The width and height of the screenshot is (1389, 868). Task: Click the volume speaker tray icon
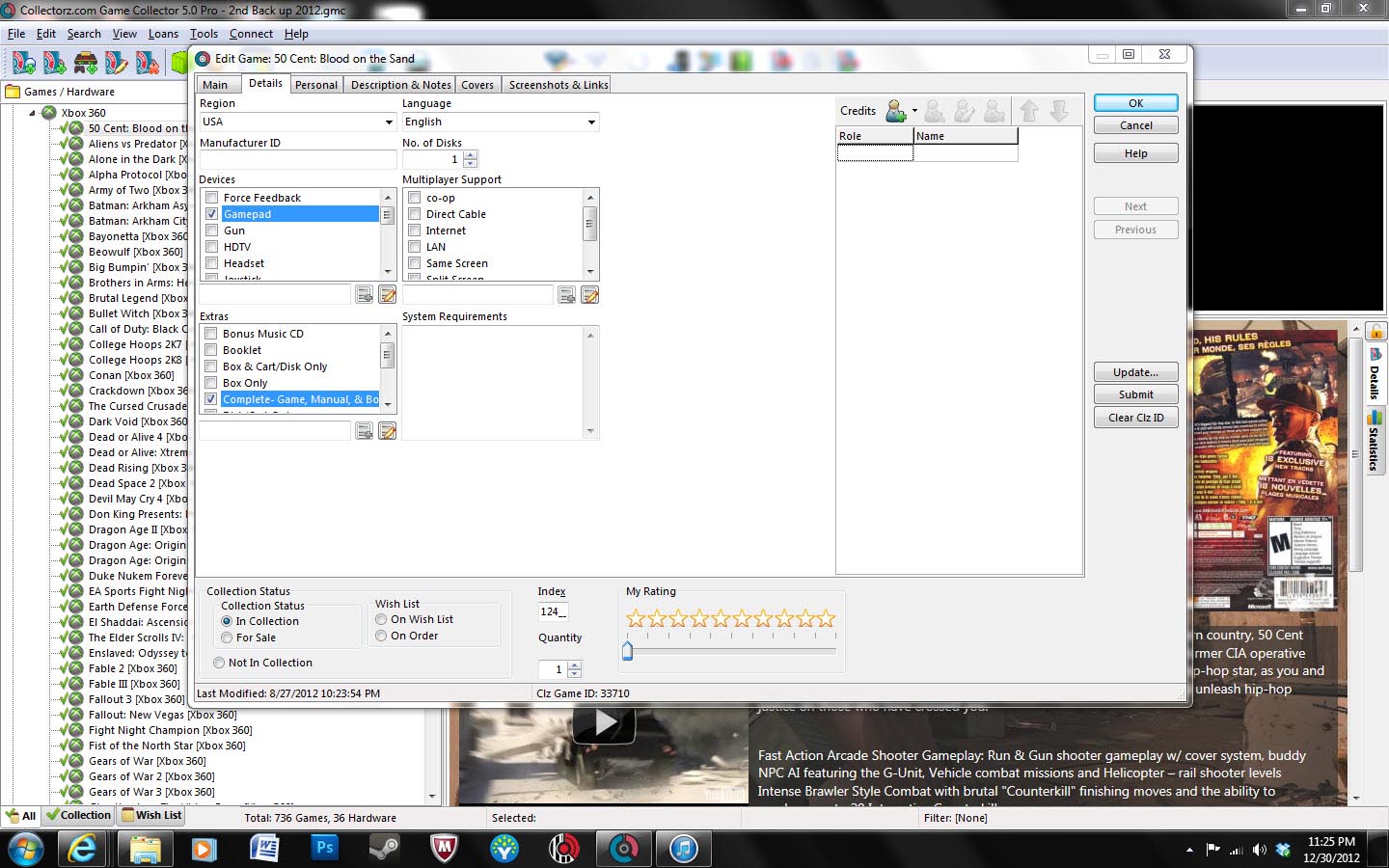[1259, 850]
